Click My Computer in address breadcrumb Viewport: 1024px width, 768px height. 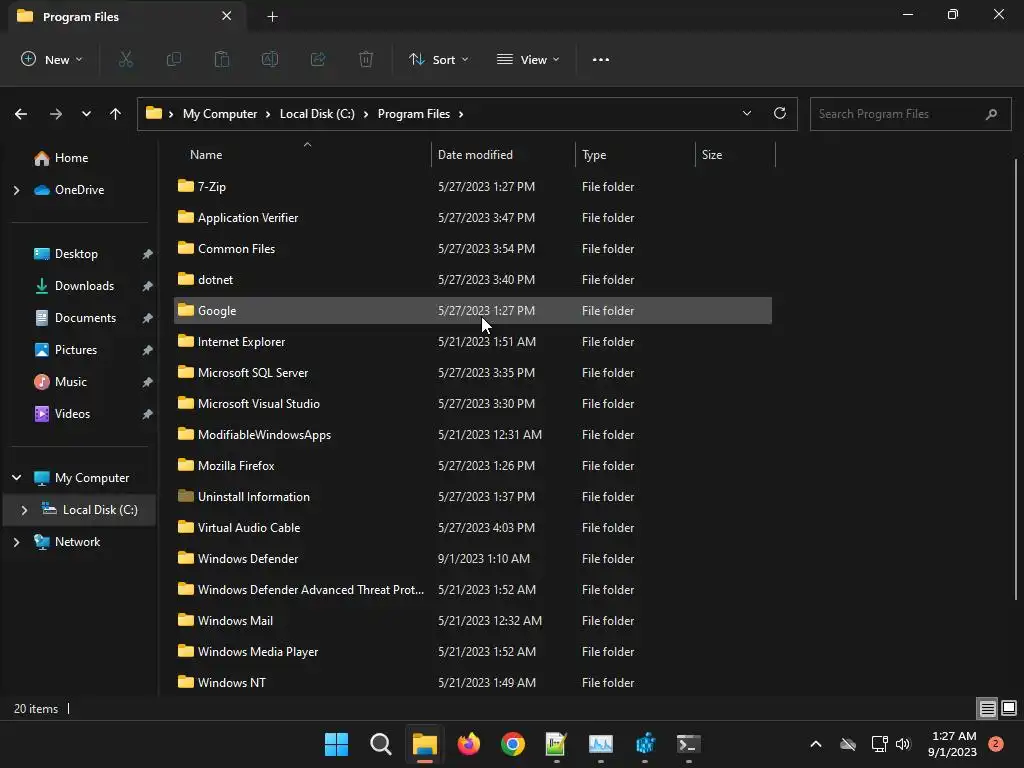[x=220, y=114]
